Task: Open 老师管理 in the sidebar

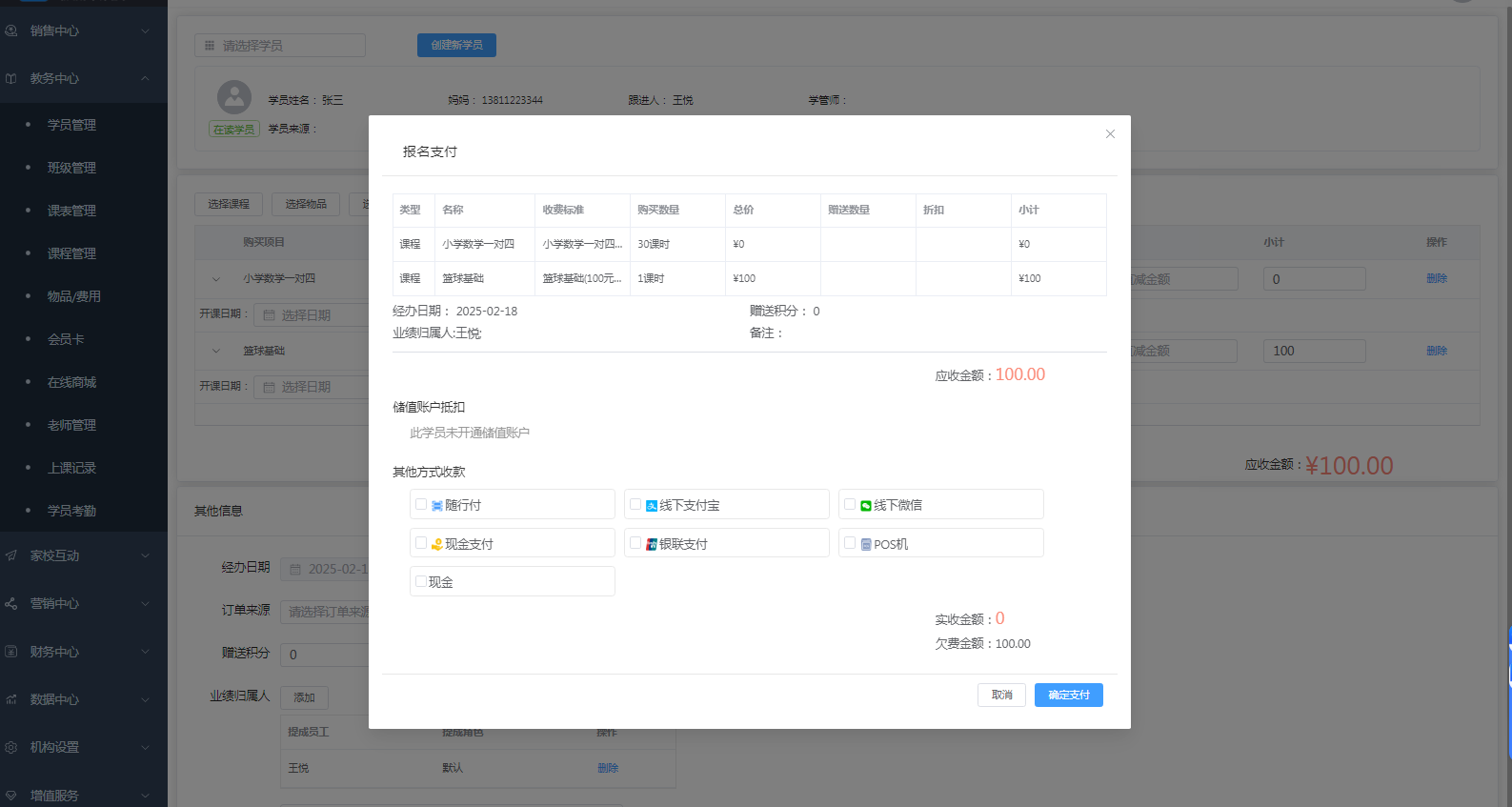Action: click(x=71, y=425)
